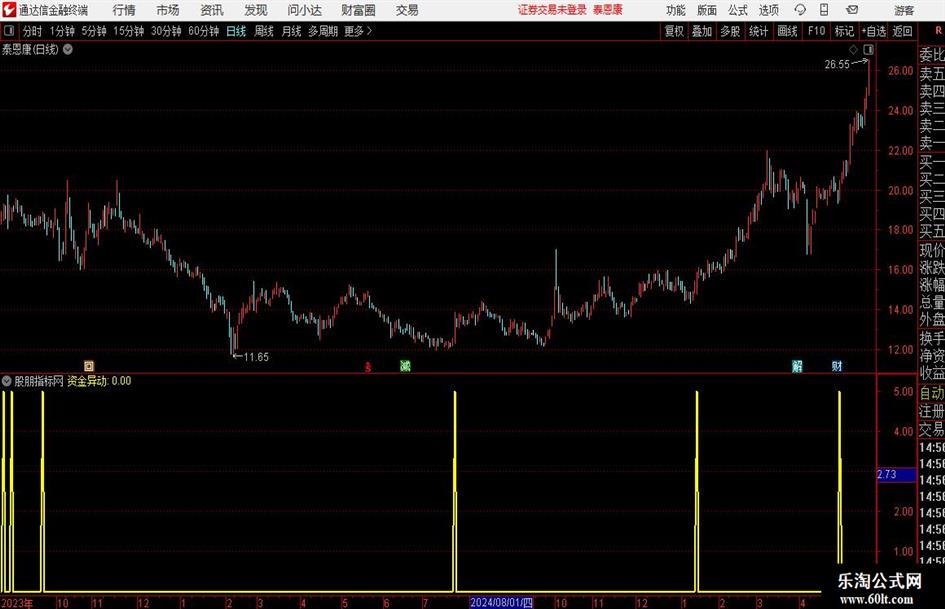Click the 2024/08/01/四 date label

coord(501,602)
